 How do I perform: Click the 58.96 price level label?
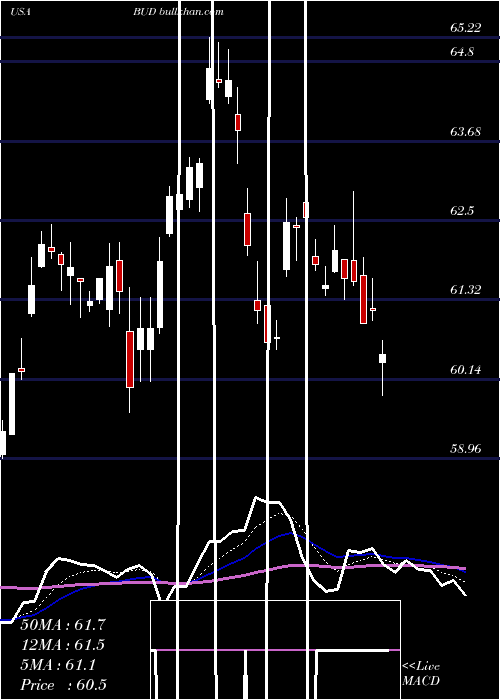point(466,448)
